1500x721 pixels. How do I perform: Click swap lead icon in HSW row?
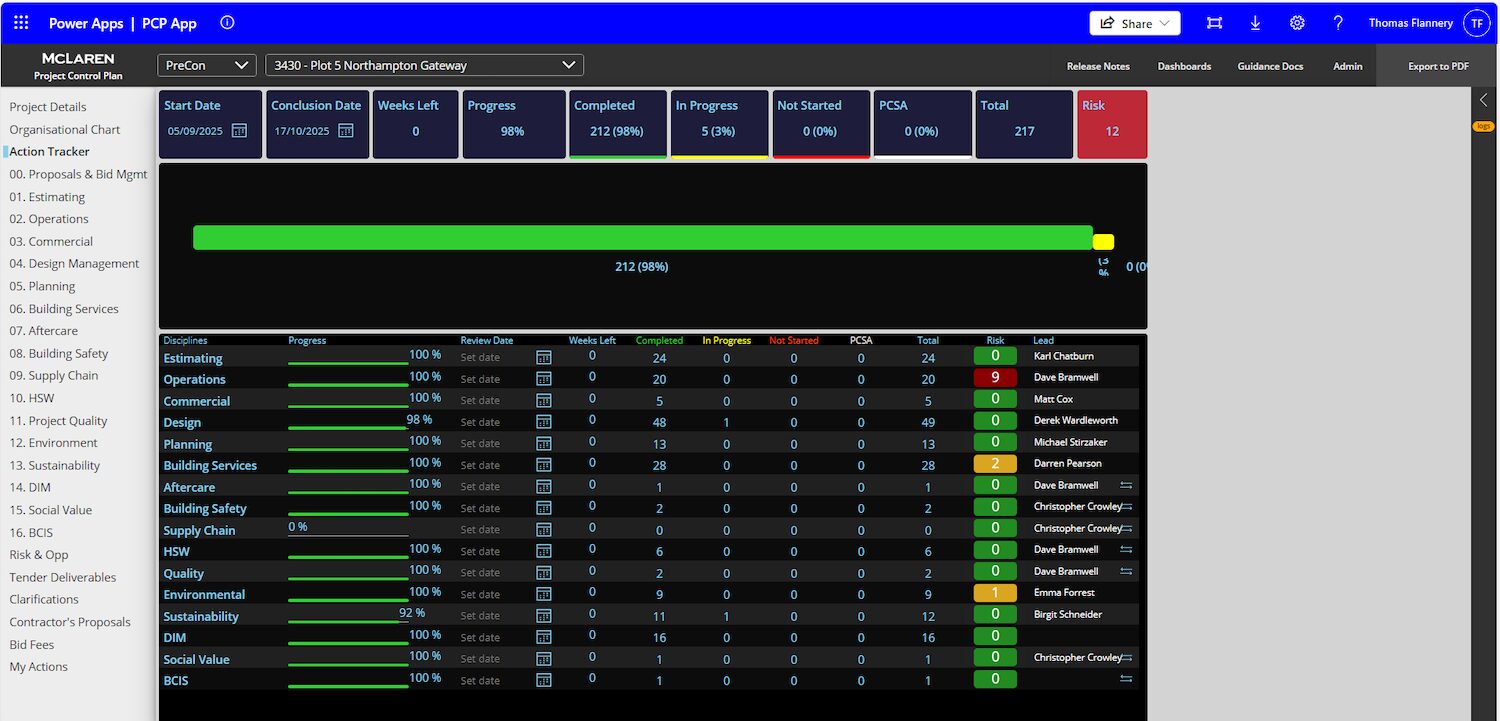[x=1126, y=549]
